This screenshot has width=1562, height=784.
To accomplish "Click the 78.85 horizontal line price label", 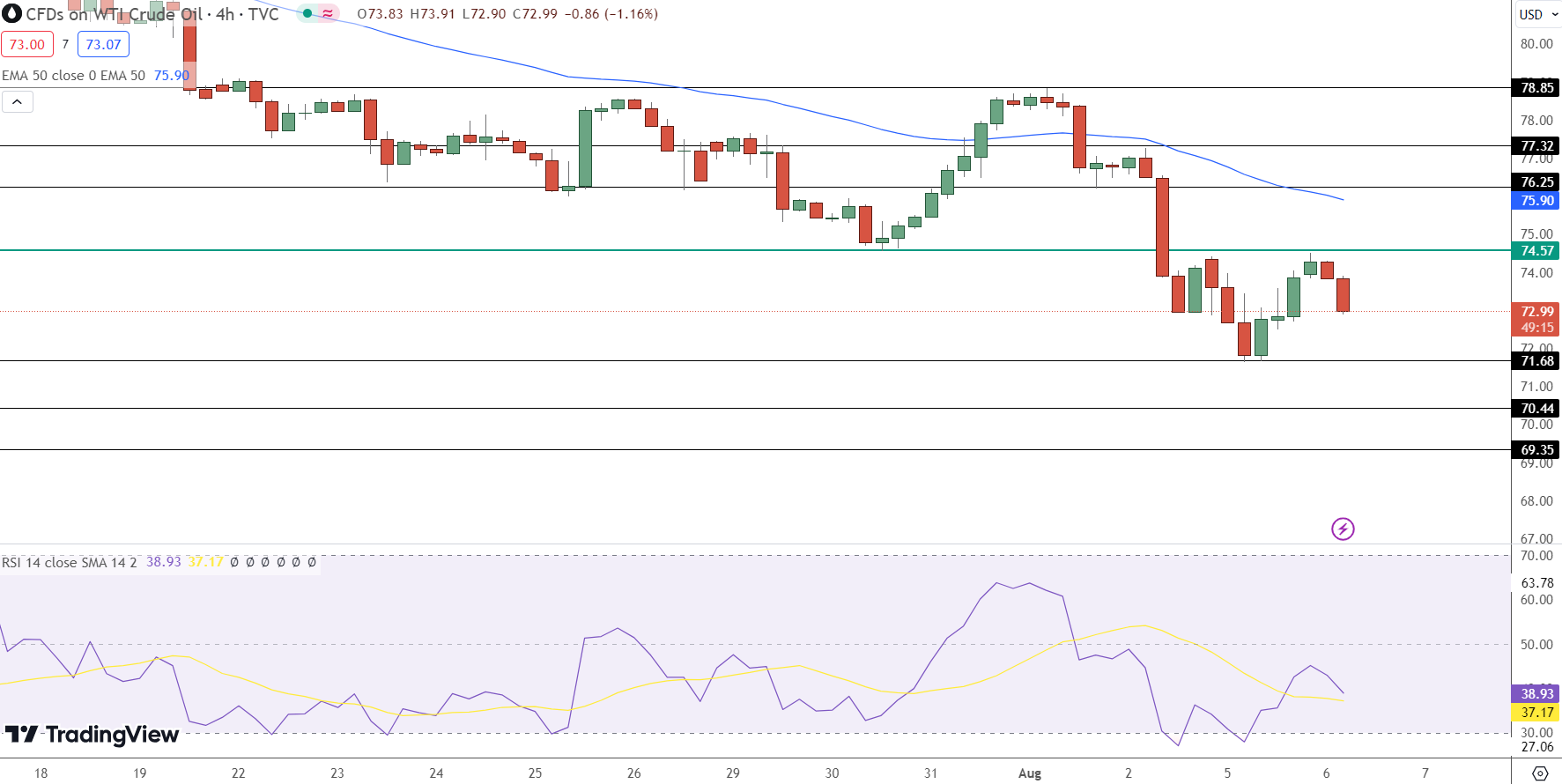I will coord(1536,88).
